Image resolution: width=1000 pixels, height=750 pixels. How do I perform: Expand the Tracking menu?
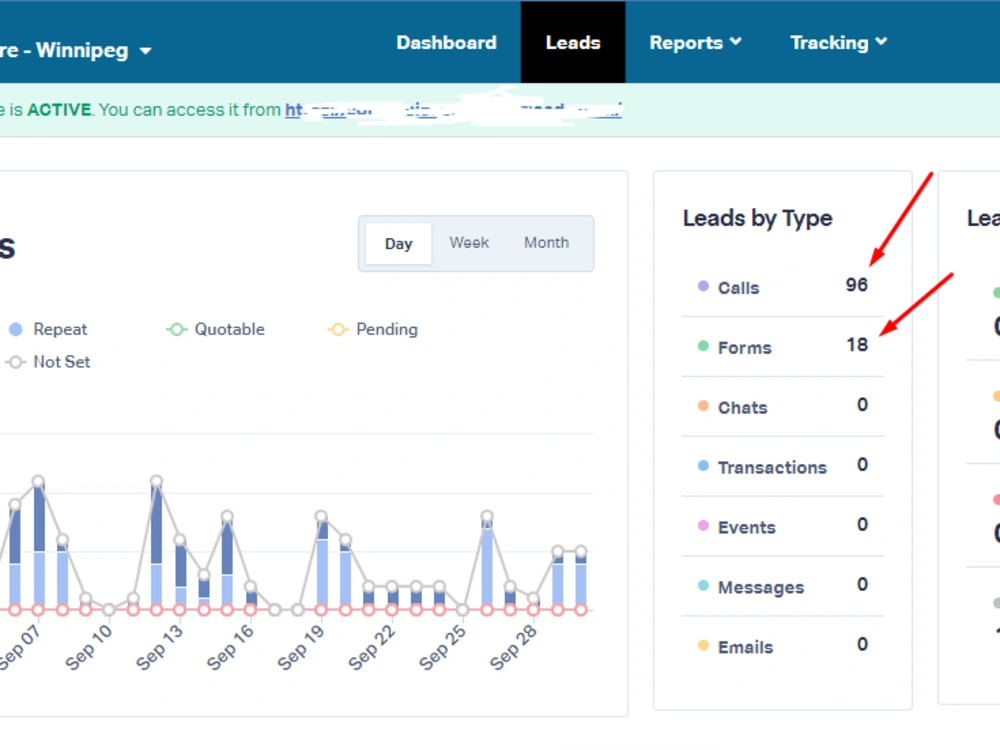click(x=838, y=43)
